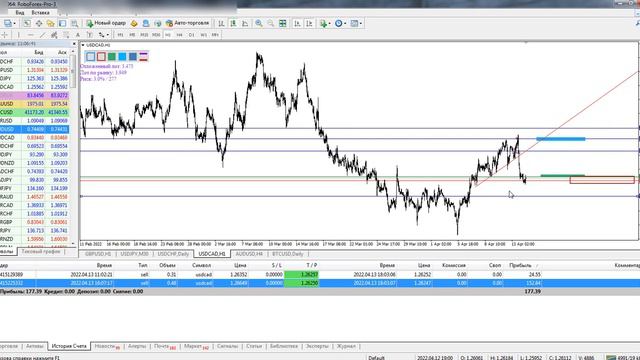
Task: Switch to the GBPUSD,H1 chart tab
Action: 98,254
